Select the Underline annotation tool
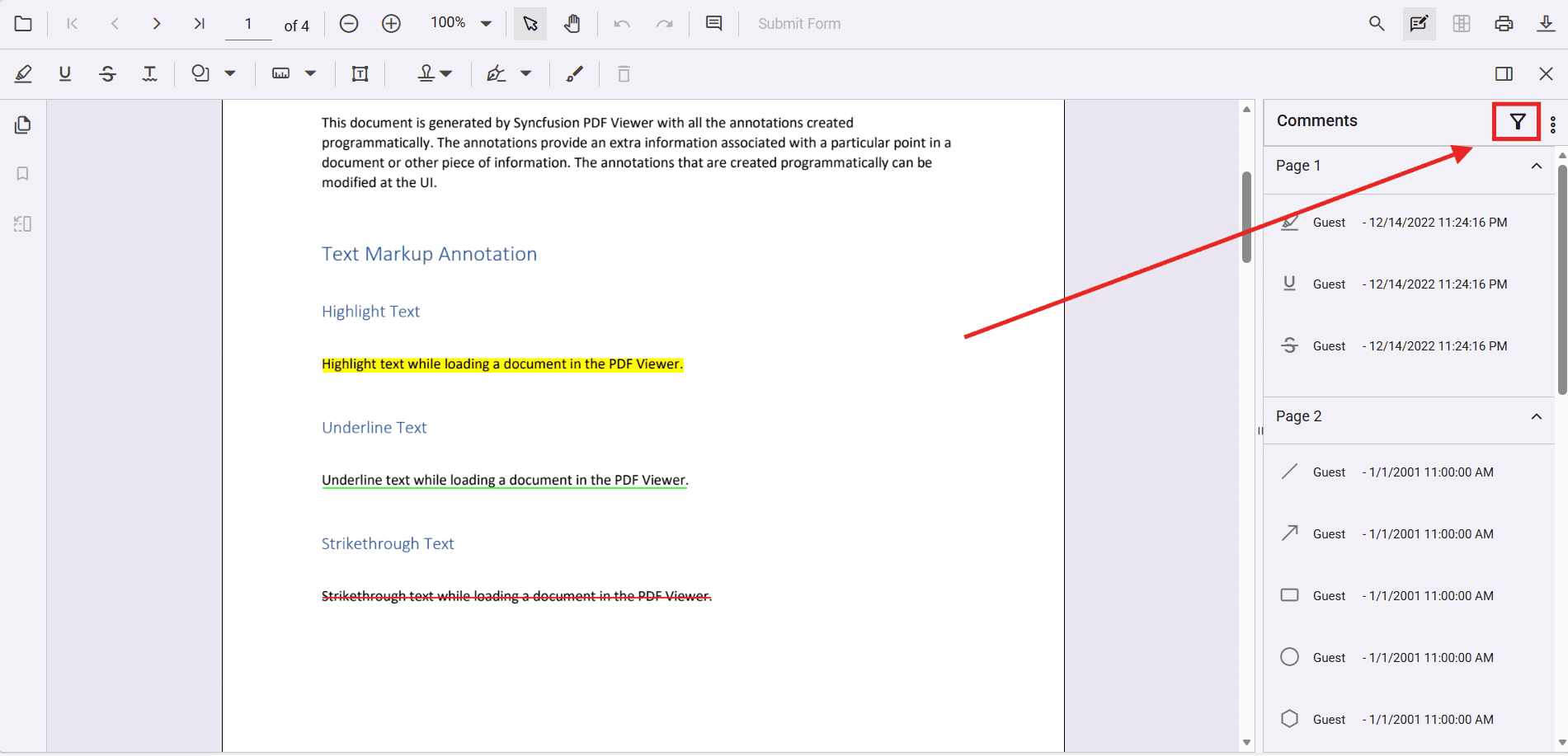 point(65,74)
